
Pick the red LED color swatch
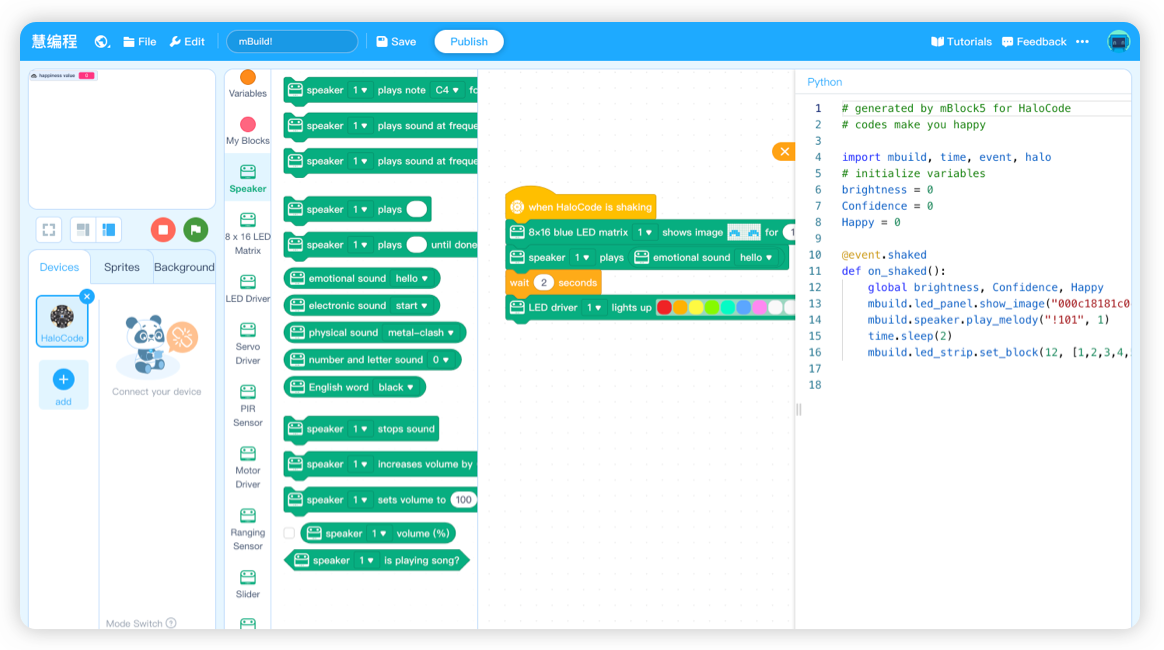point(664,307)
